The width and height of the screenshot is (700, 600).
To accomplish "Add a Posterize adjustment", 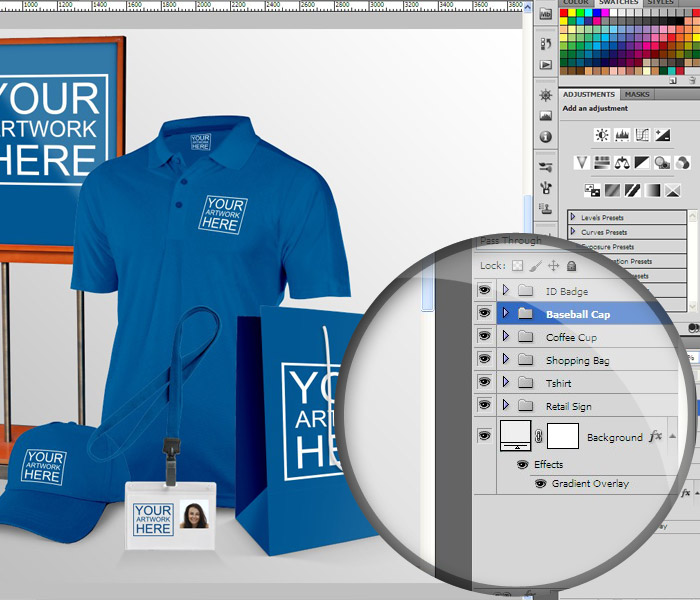I will 612,191.
